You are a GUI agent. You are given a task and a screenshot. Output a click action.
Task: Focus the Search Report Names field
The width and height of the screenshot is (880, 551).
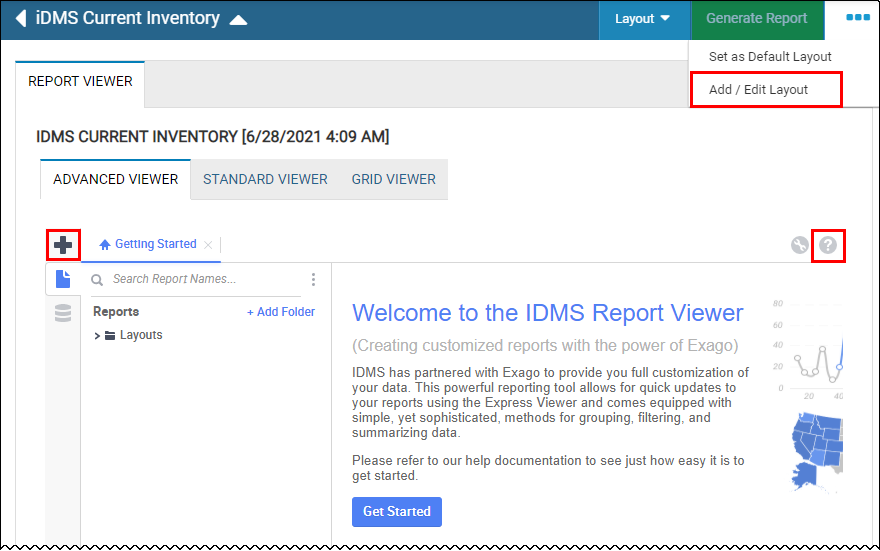[x=196, y=279]
